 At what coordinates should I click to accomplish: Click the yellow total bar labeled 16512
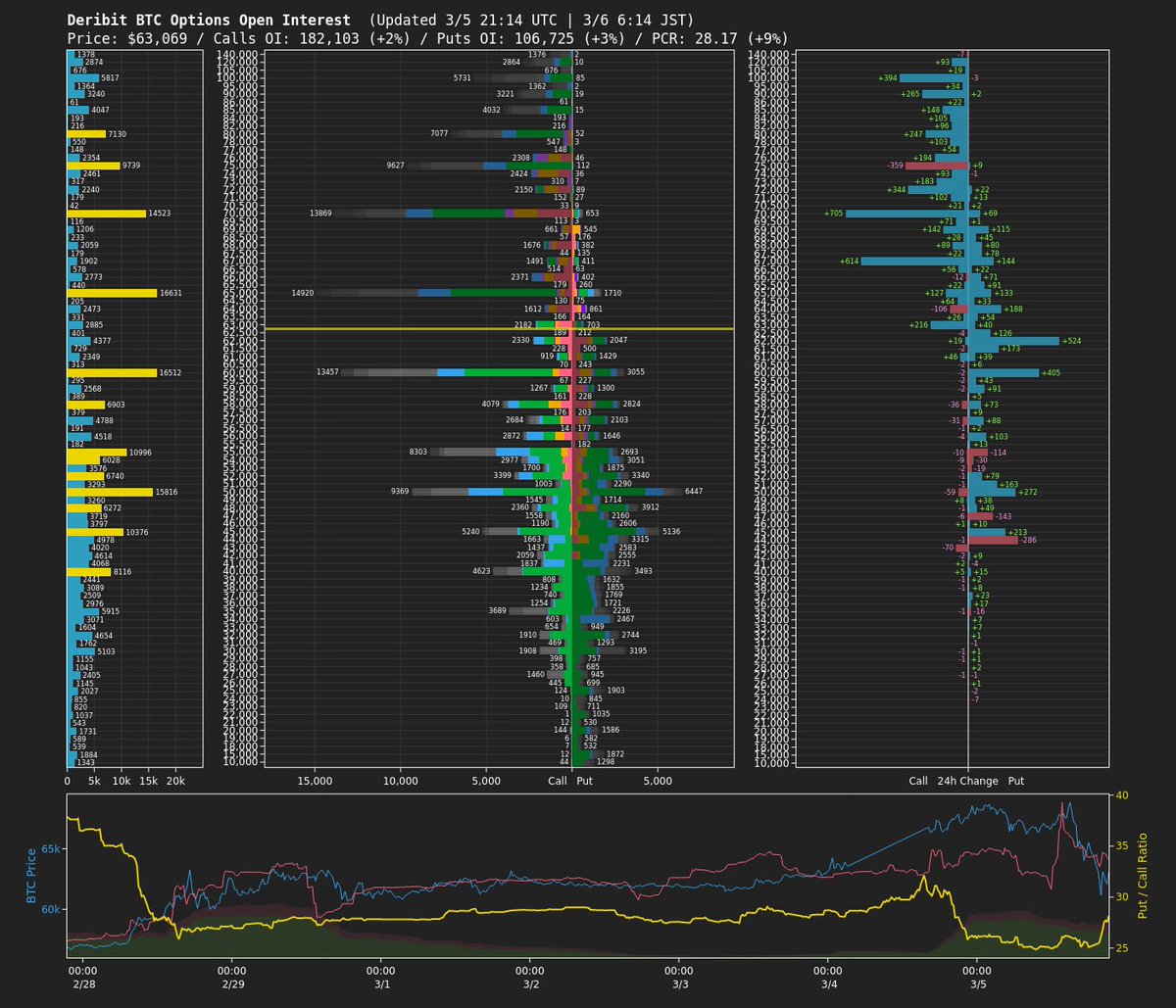coord(112,372)
